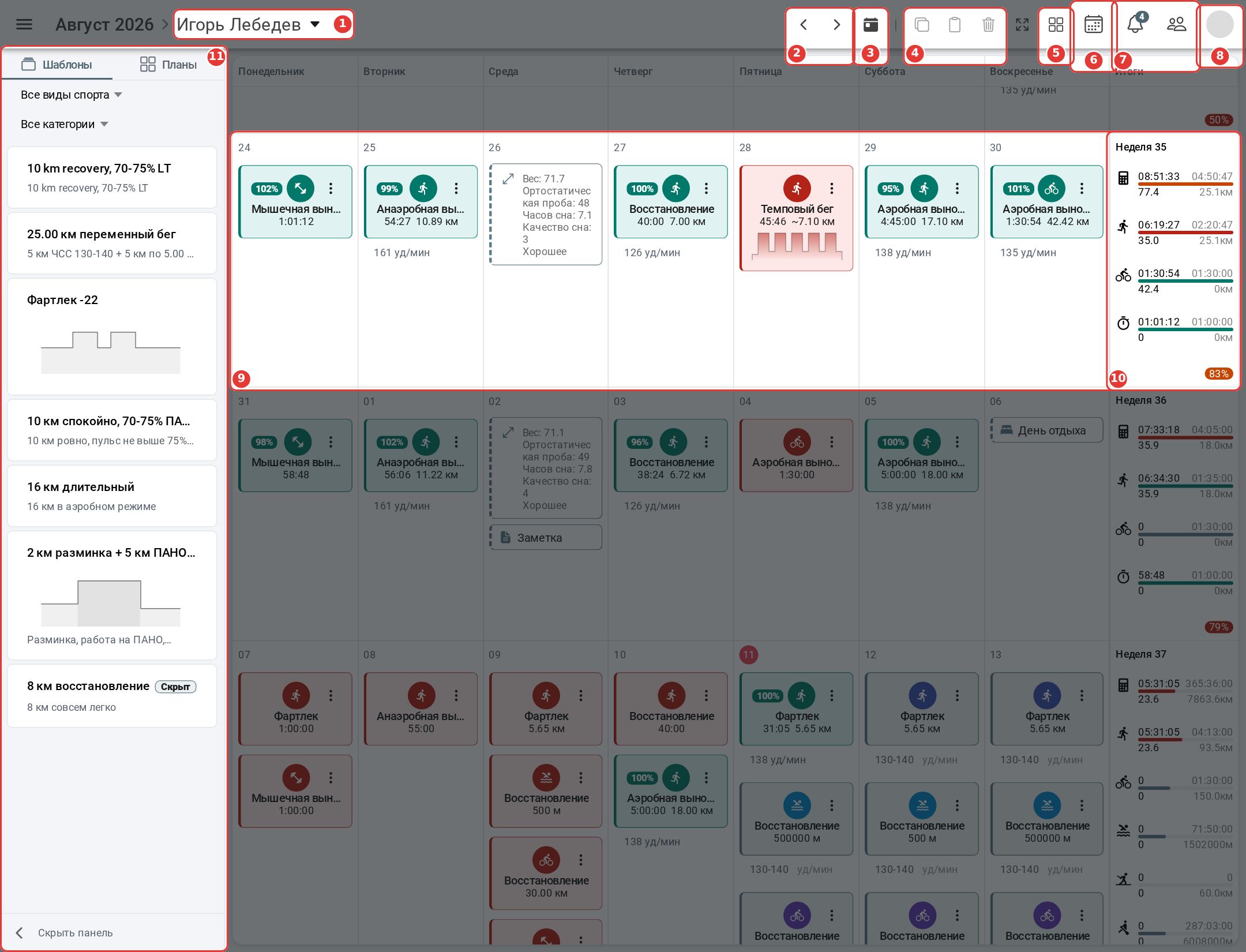Expand the Все категории filter
This screenshot has height=952, width=1246.
coord(65,124)
